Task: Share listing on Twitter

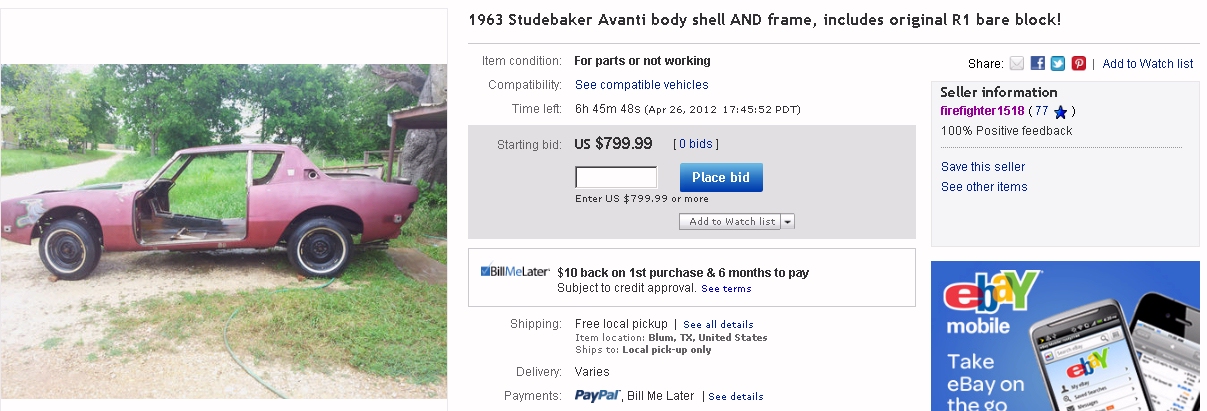Action: click(x=1058, y=63)
